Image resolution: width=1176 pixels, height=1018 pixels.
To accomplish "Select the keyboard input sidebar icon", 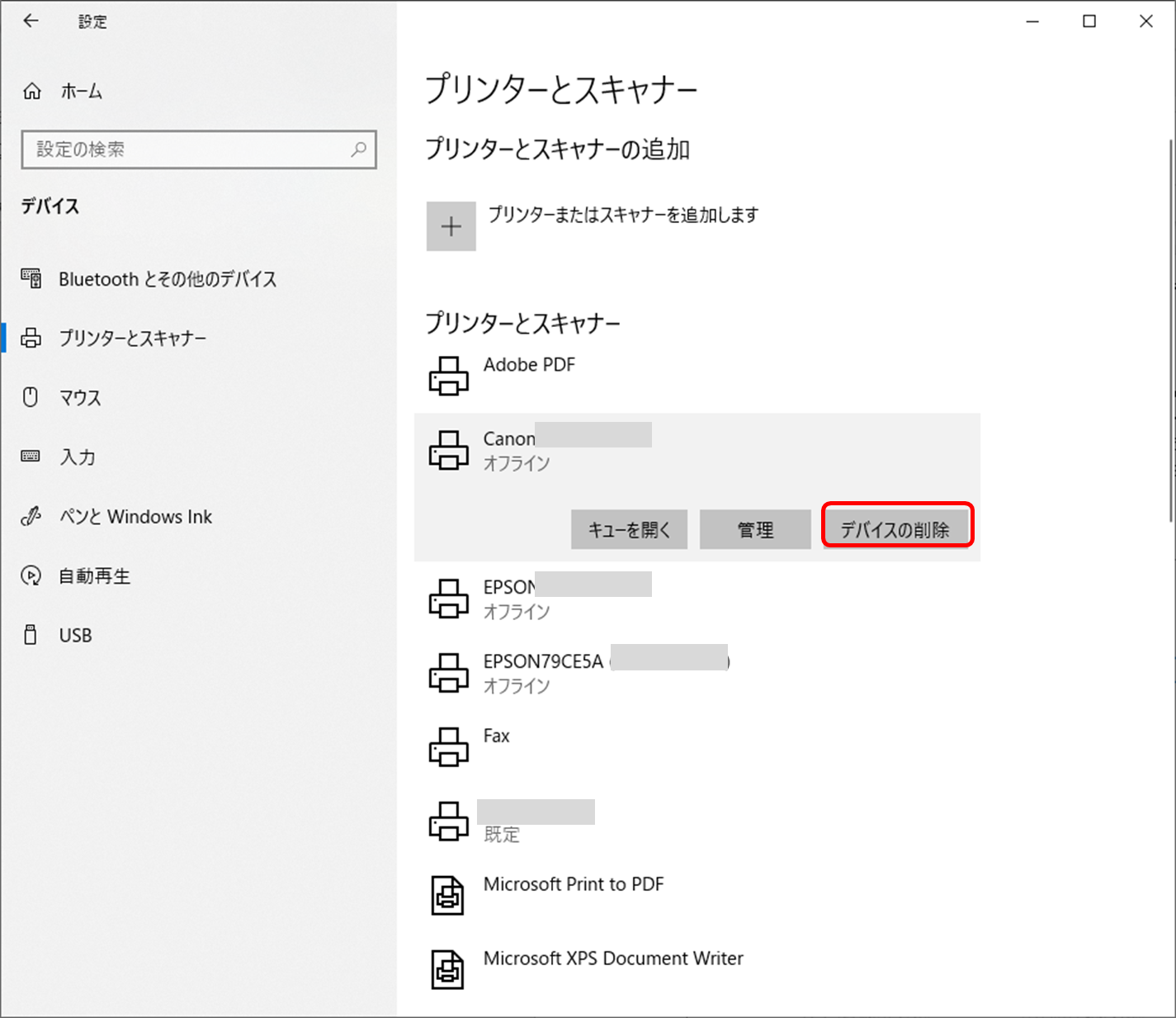I will (31, 456).
